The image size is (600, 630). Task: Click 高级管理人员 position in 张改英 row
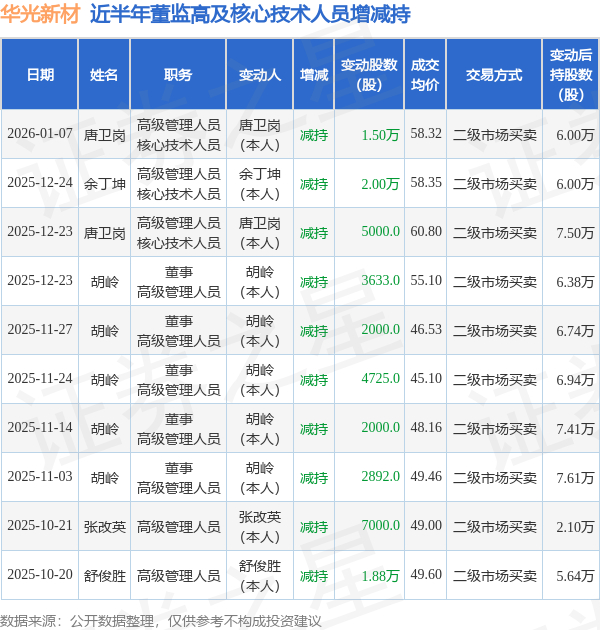click(178, 527)
